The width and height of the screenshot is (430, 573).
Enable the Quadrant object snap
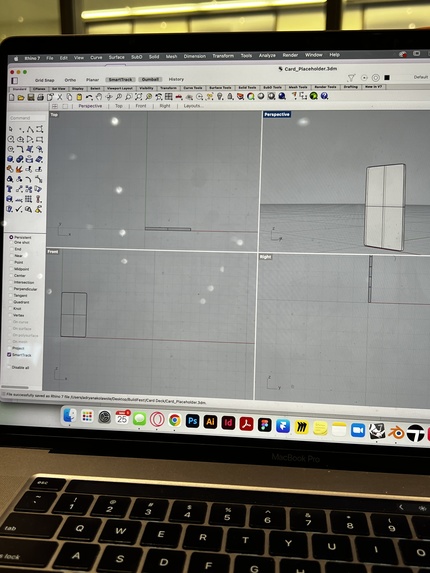11,302
